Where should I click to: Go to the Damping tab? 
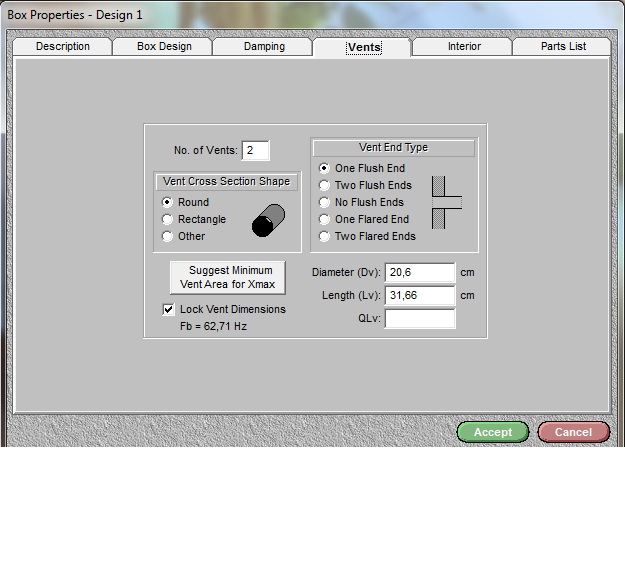click(x=264, y=47)
